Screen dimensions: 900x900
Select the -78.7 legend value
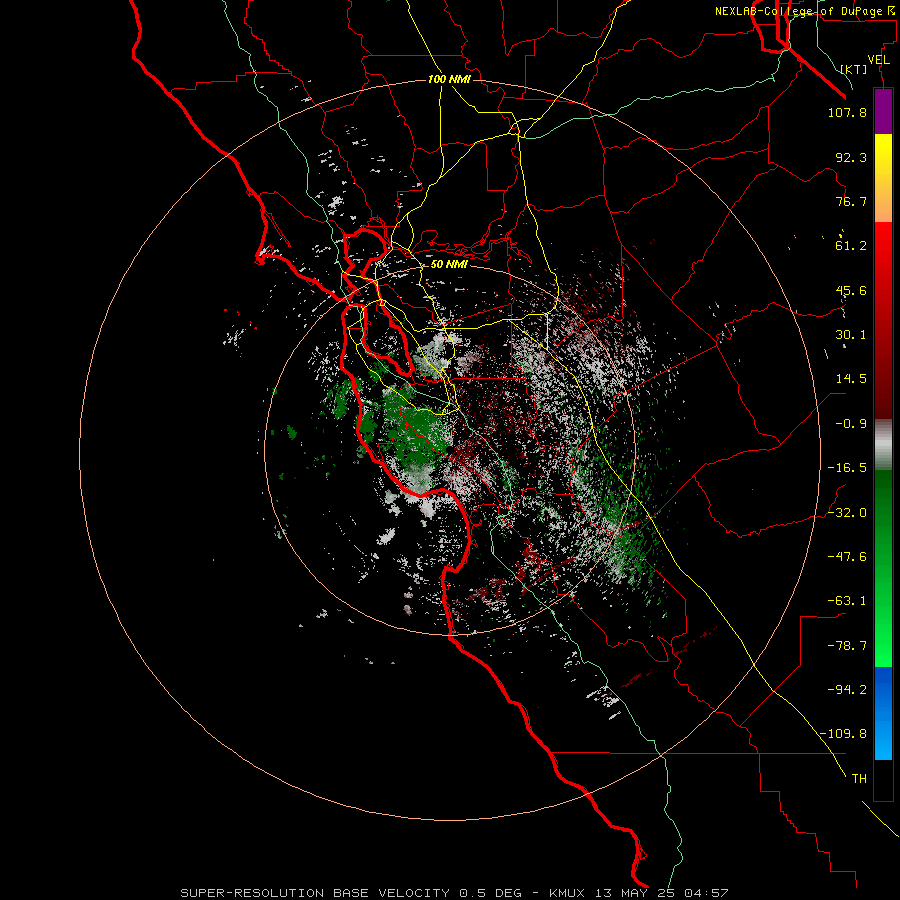[847, 646]
